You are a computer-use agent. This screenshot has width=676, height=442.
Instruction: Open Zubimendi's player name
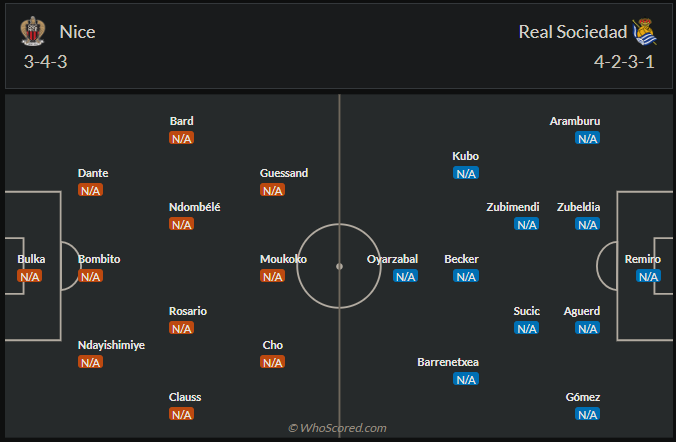513,207
